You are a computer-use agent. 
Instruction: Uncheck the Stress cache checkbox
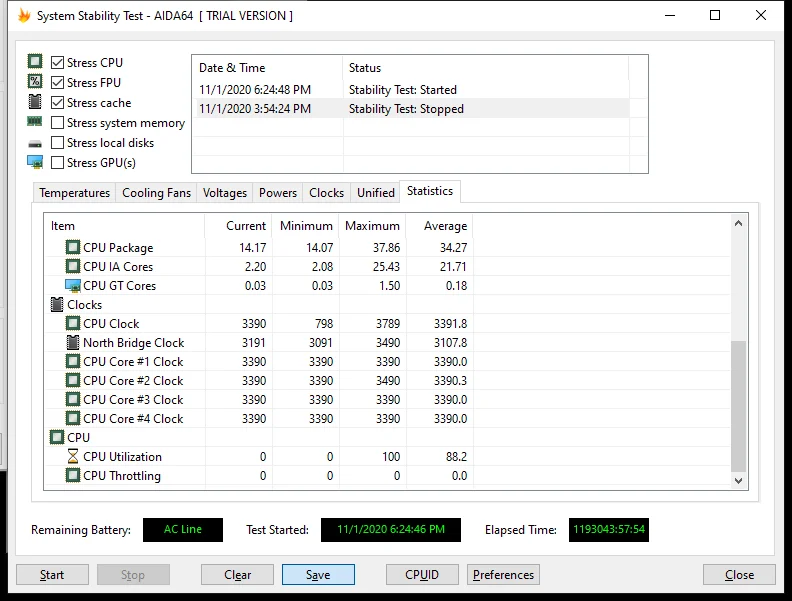(58, 103)
